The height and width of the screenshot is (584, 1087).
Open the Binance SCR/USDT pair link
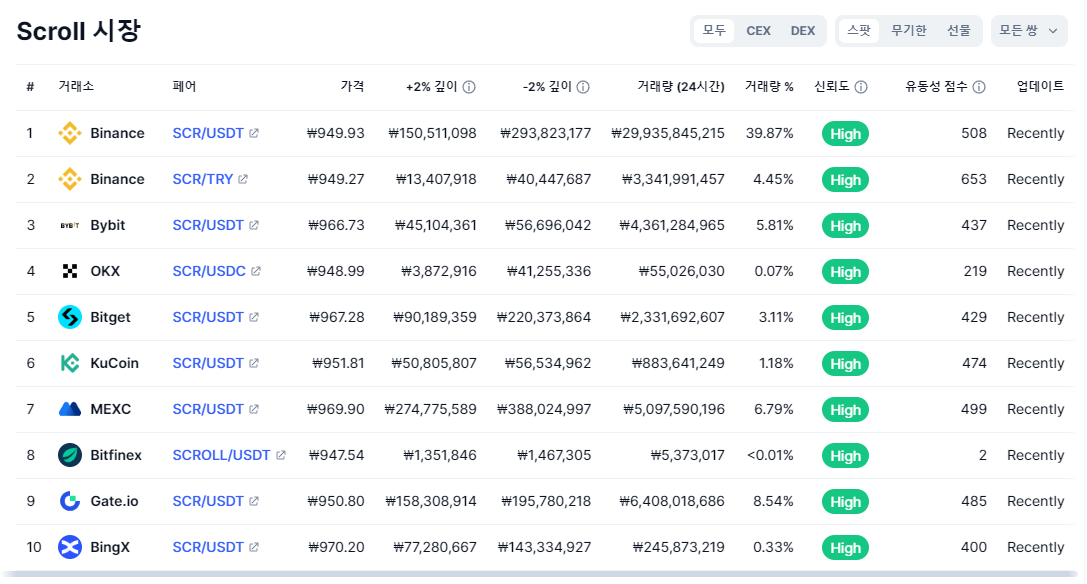click(x=208, y=133)
